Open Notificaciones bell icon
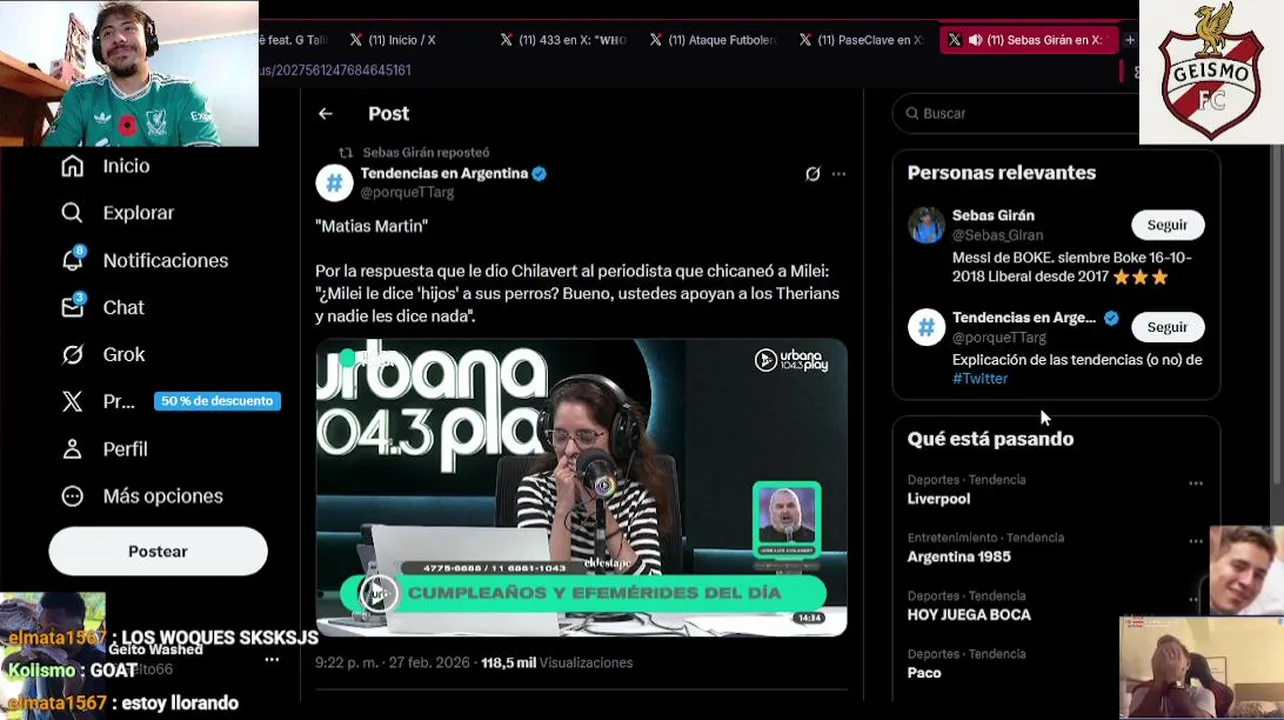The height and width of the screenshot is (720, 1284). (x=72, y=260)
